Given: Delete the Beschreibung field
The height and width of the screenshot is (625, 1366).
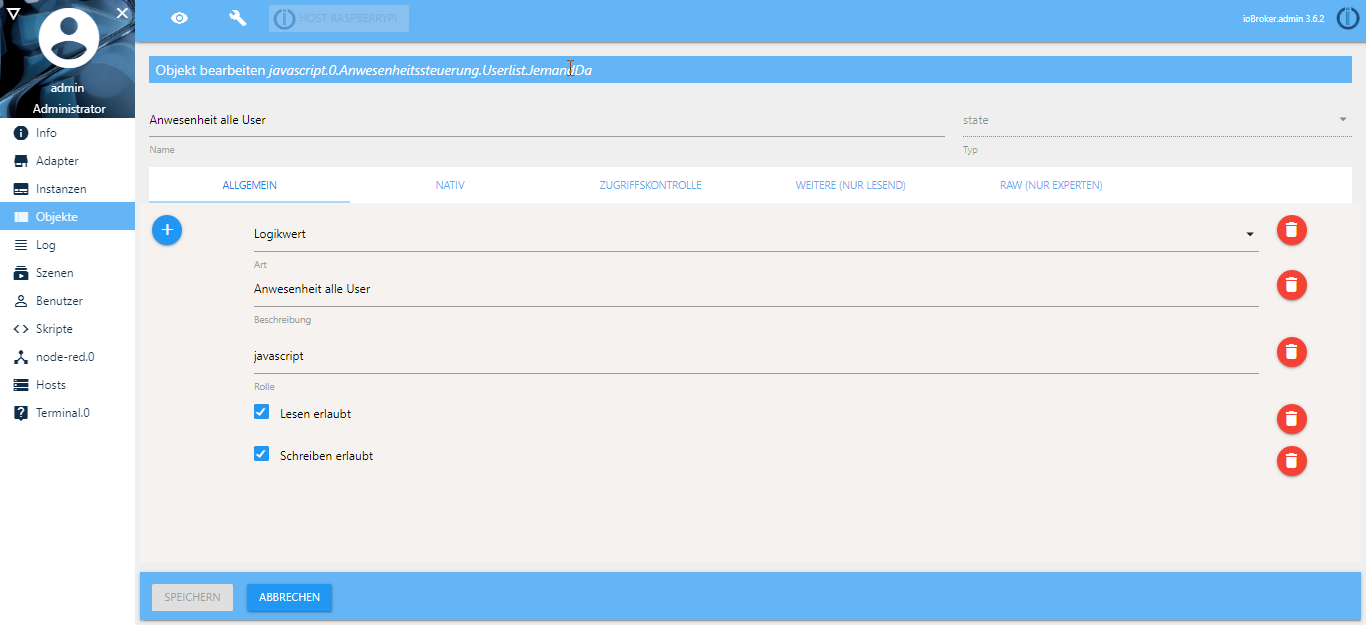Looking at the screenshot, I should 1292,285.
